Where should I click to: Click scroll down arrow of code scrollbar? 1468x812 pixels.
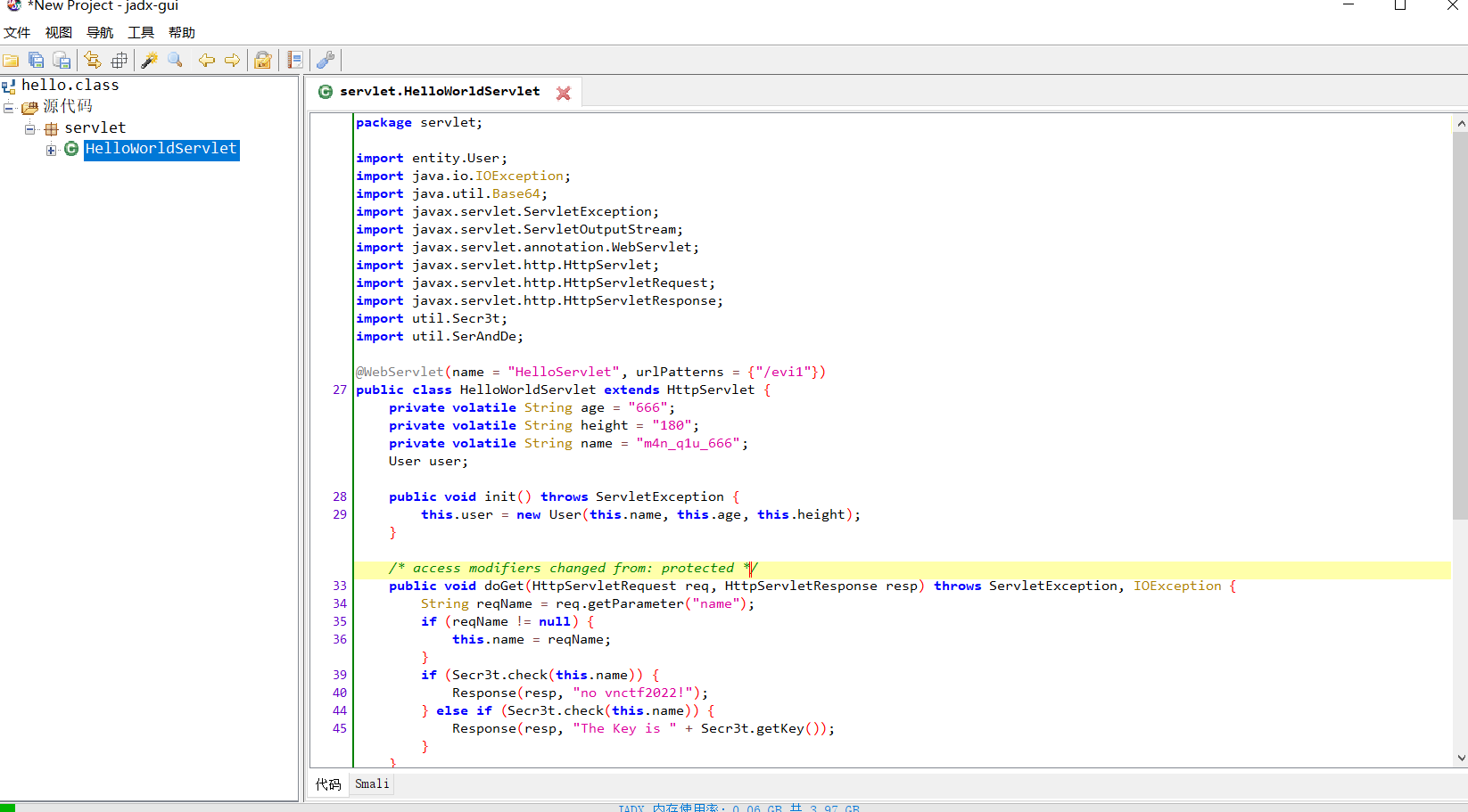tap(1460, 759)
